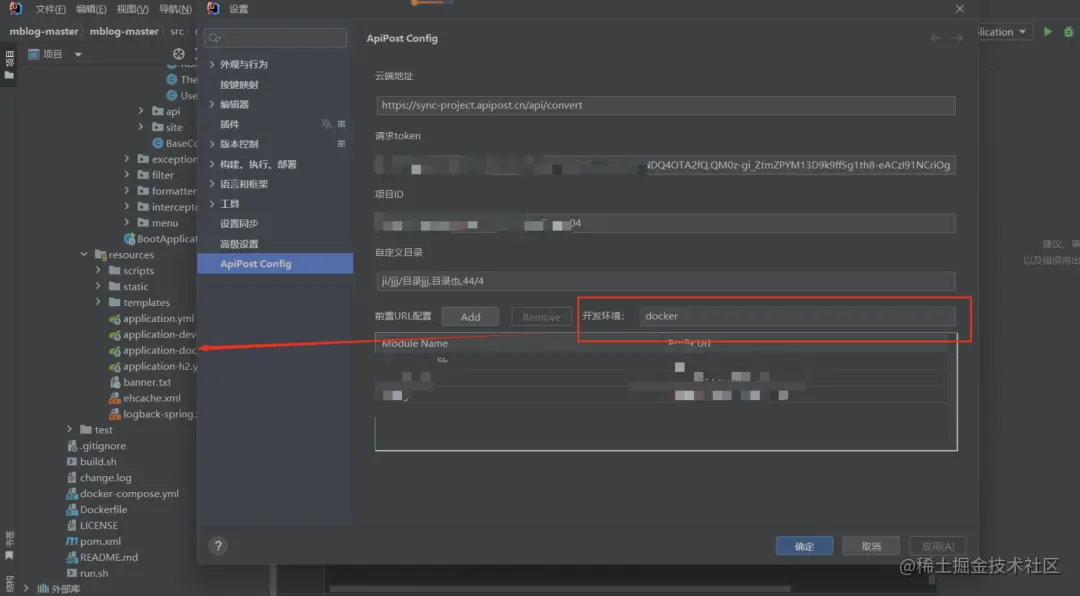Click the translation icon beside 插件
Screen dimensions: 1080x596
[326, 124]
